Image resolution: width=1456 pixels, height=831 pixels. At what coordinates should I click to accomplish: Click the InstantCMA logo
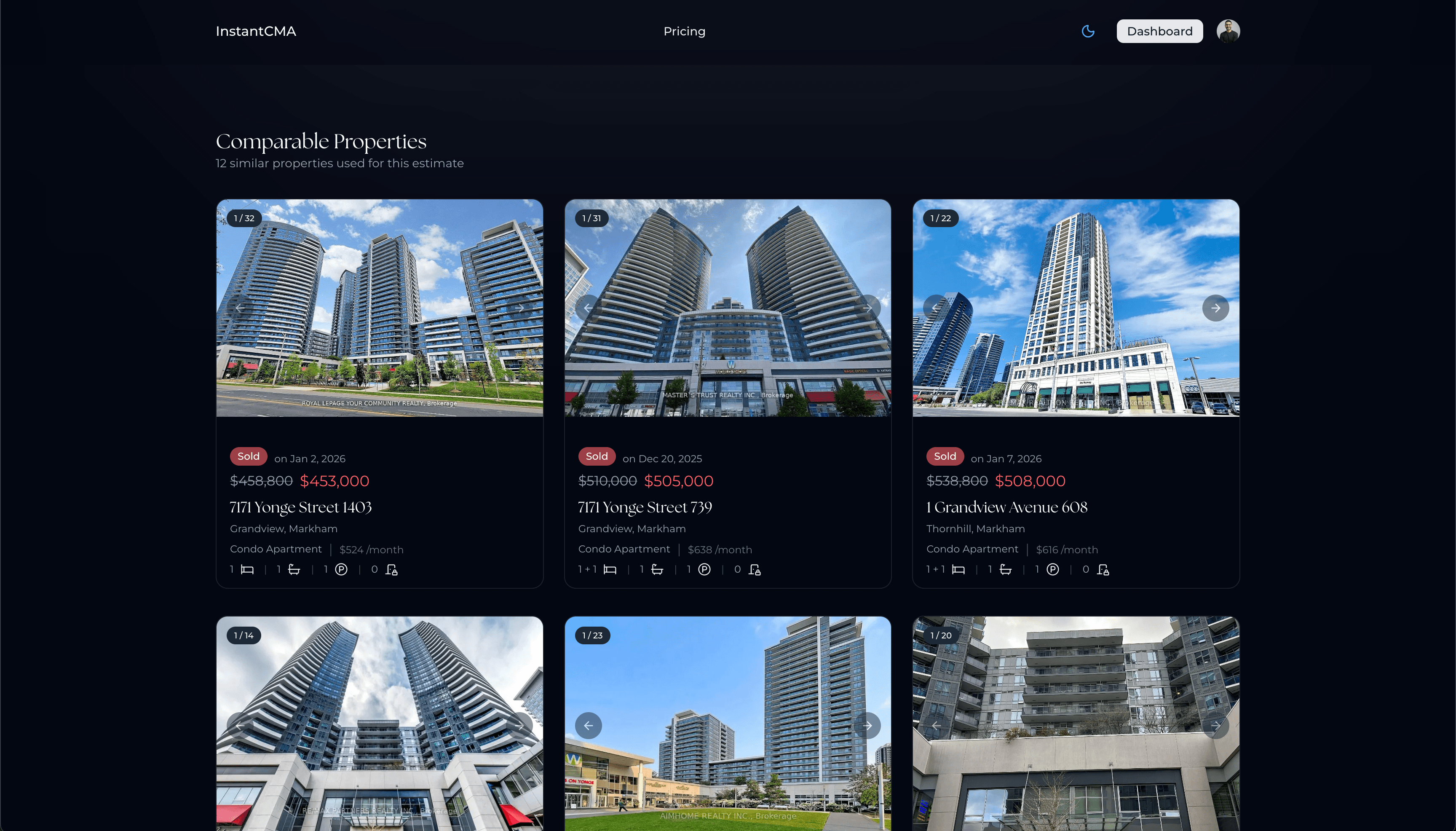pos(256,31)
